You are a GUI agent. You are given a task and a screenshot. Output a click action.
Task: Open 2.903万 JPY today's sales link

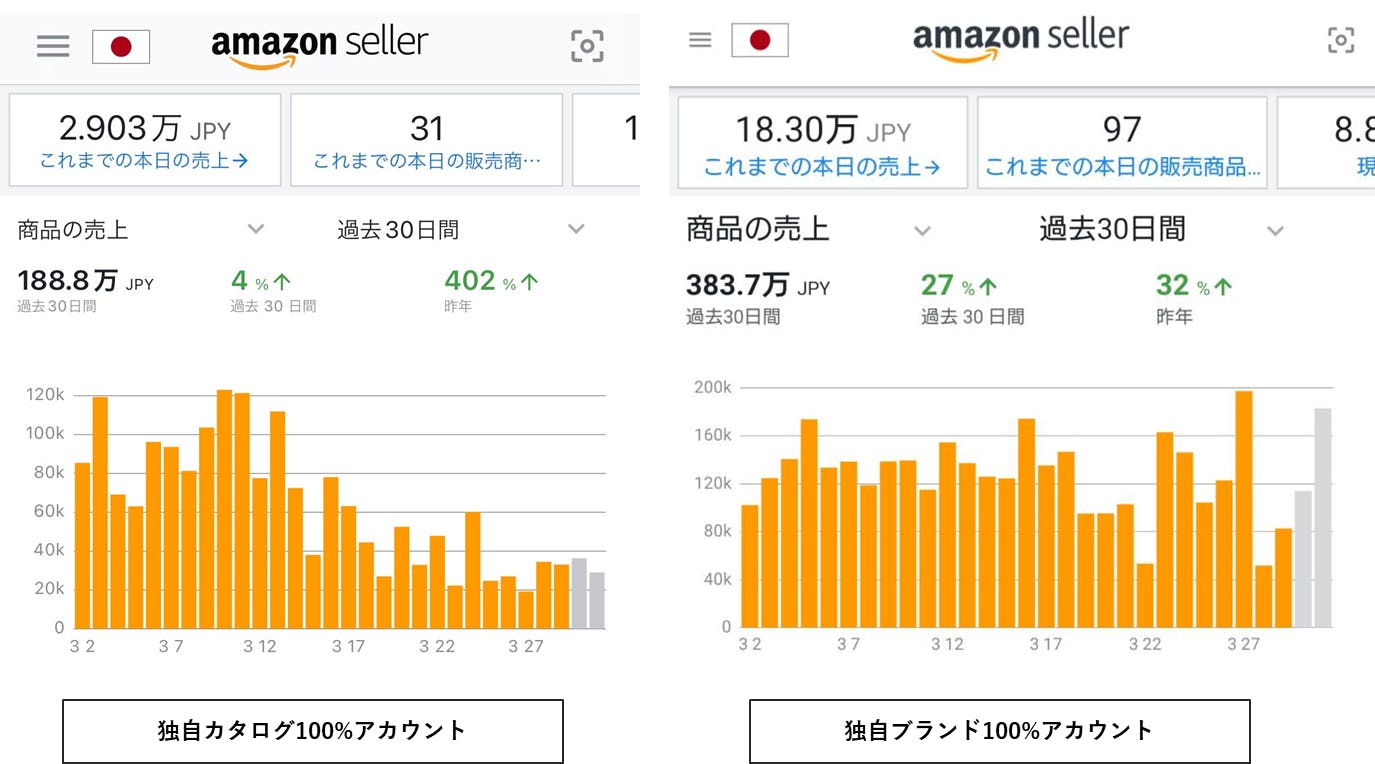[144, 160]
